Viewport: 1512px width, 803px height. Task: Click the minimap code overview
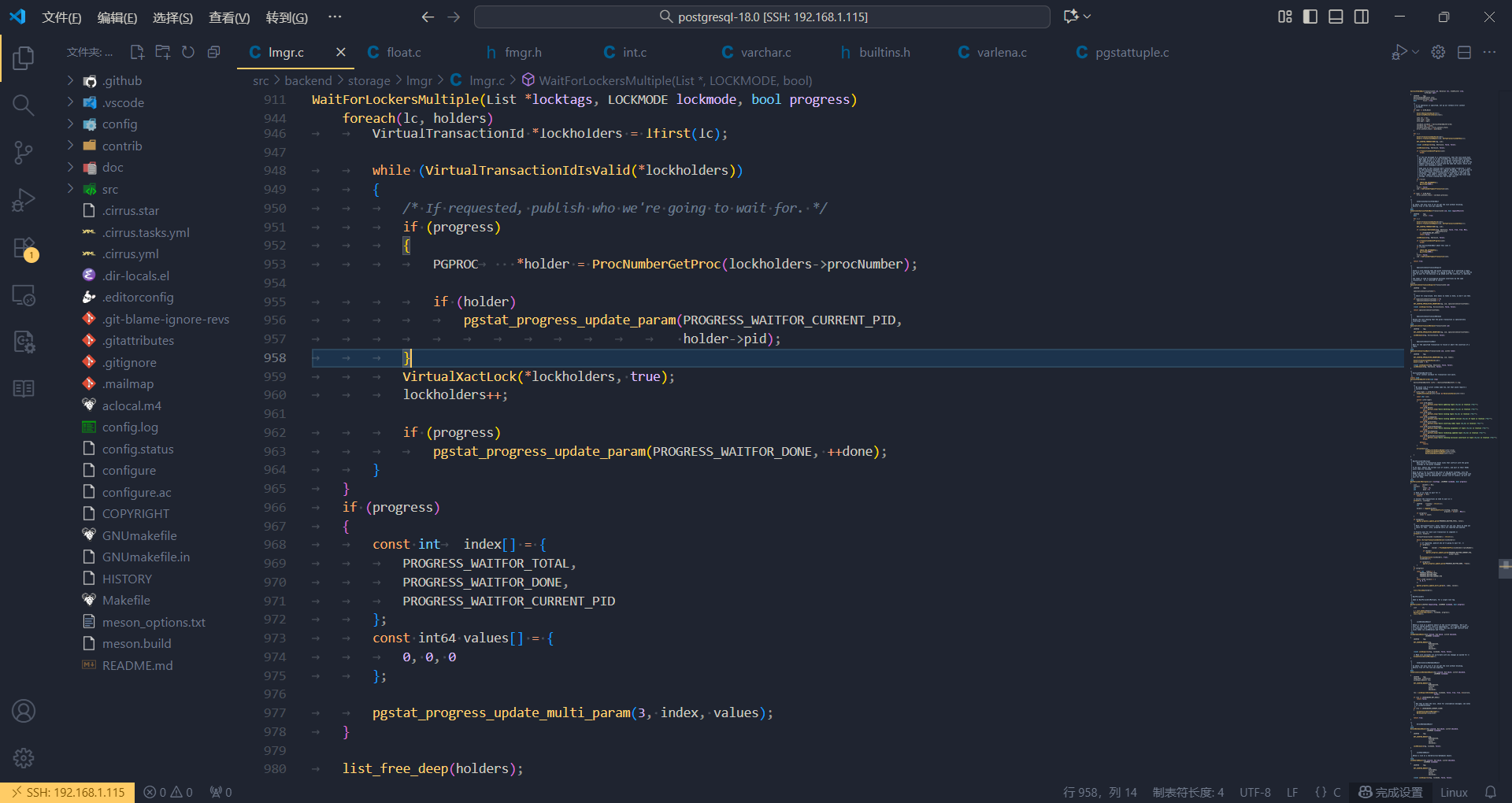[1453, 433]
